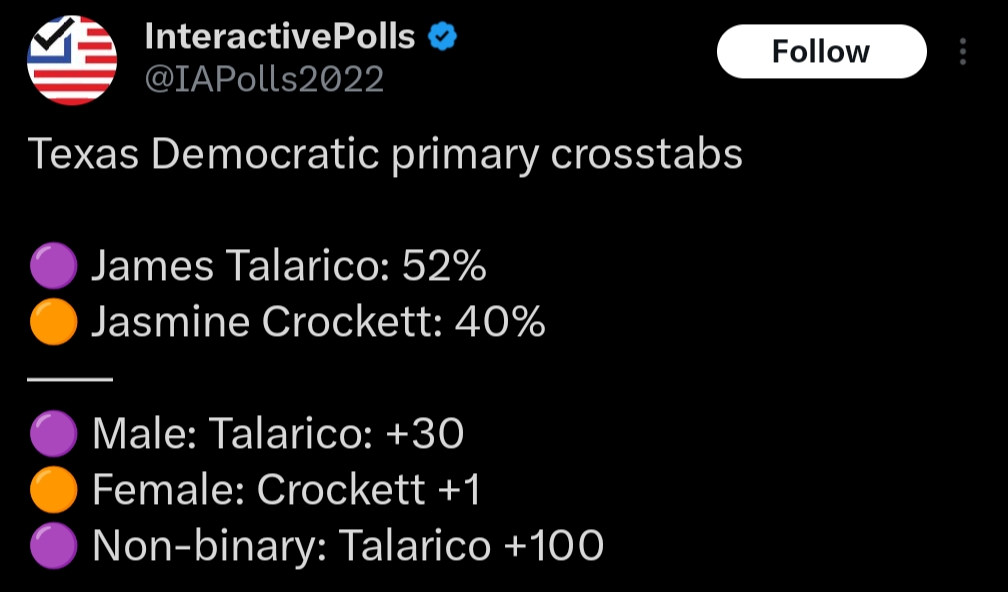Screen dimensions: 1008x592
Task: Select the Texas Democratic primary crosstabs heading
Action: (385, 155)
